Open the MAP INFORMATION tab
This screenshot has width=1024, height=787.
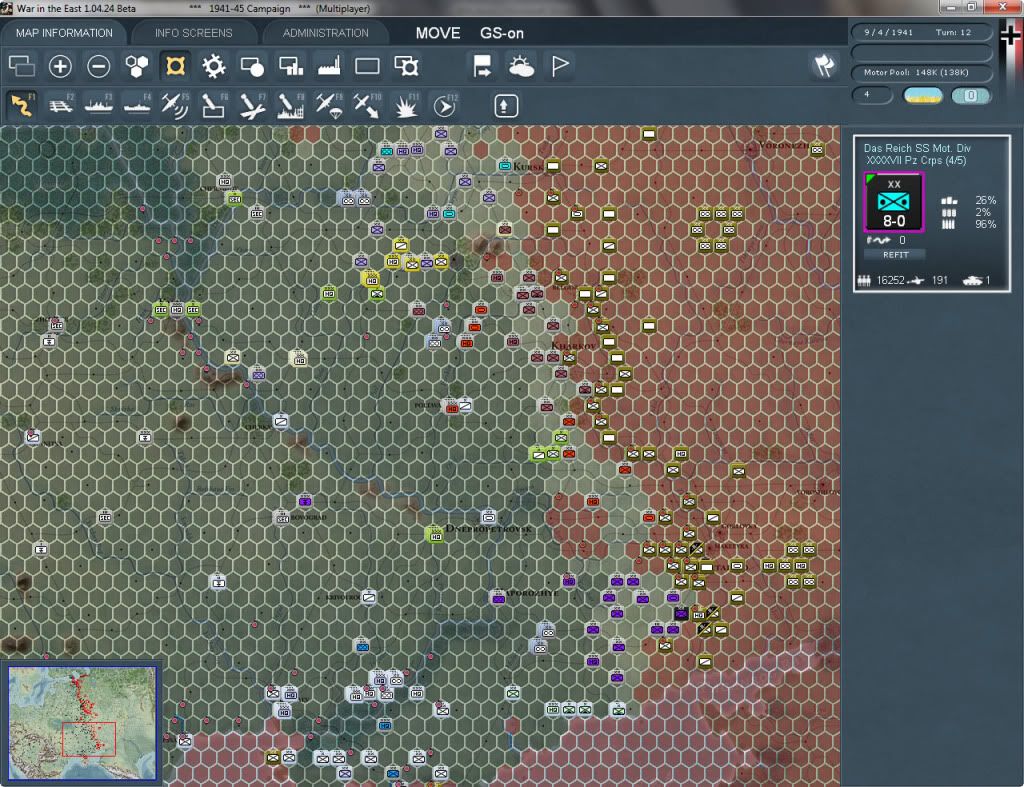tap(64, 33)
